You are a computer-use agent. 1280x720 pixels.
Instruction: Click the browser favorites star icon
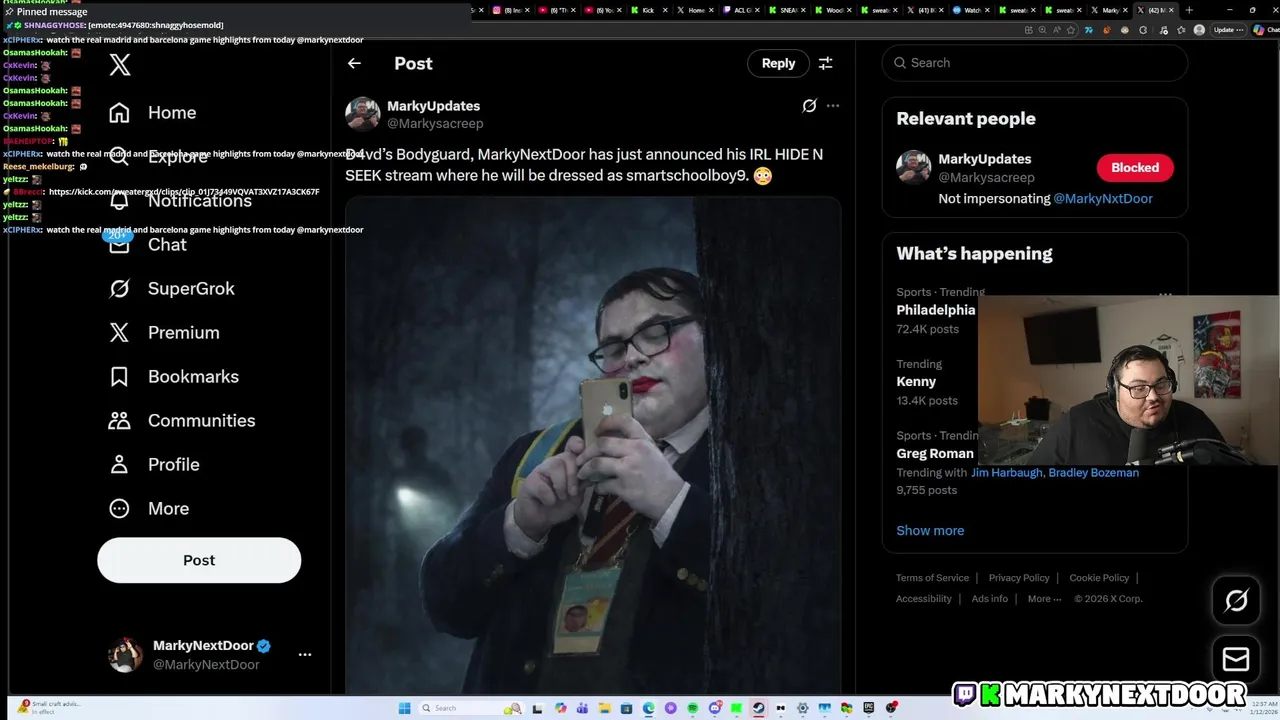pyautogui.click(x=1070, y=30)
